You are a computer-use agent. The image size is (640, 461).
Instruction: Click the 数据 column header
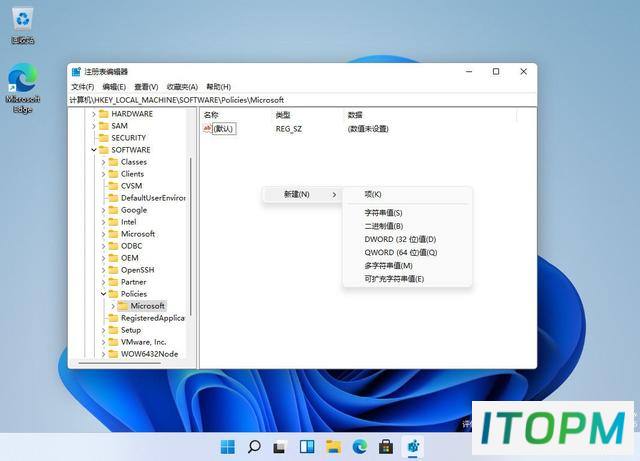(x=355, y=115)
